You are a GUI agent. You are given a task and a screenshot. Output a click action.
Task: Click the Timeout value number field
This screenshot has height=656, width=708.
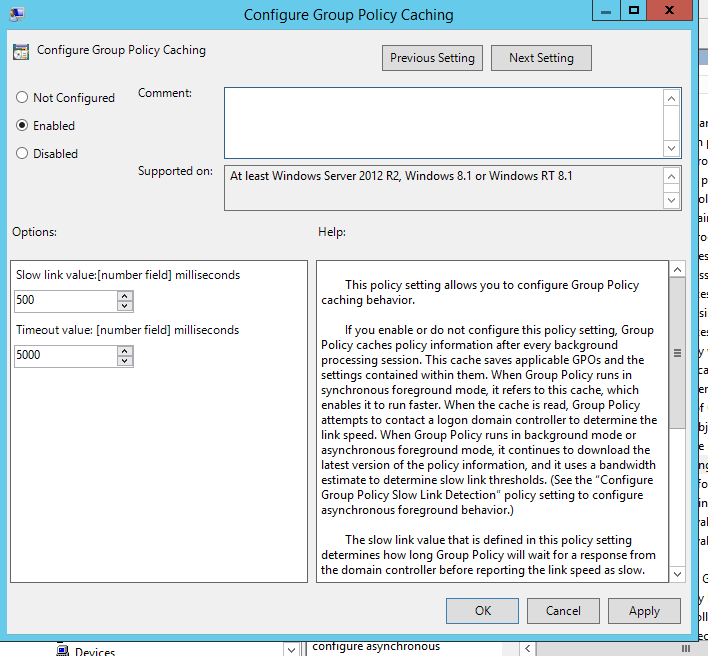click(x=64, y=355)
